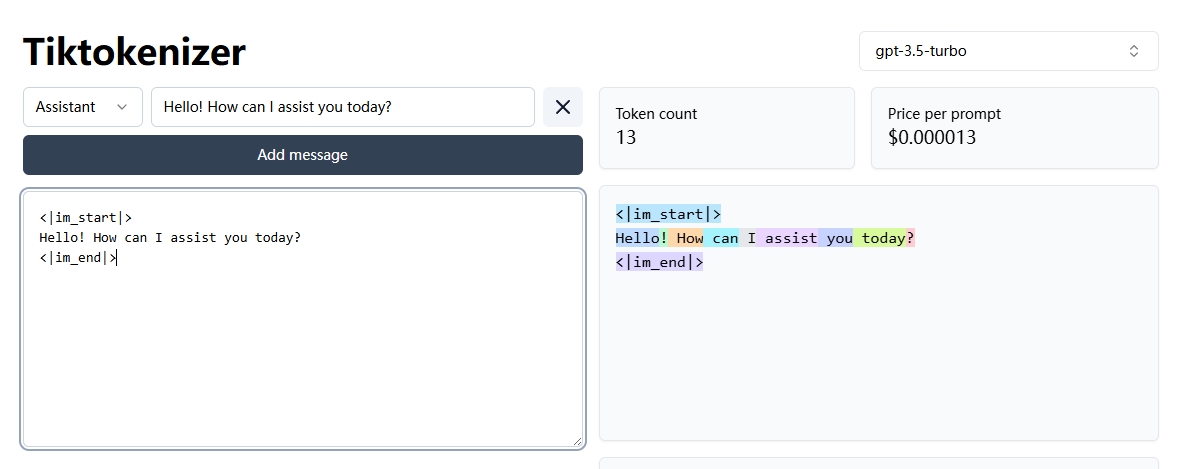Click the chevron icon beside Assistant

122,107
